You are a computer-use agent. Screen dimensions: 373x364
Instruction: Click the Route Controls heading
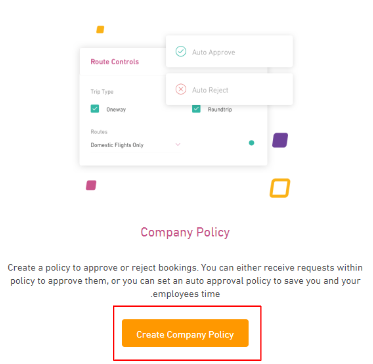[115, 62]
